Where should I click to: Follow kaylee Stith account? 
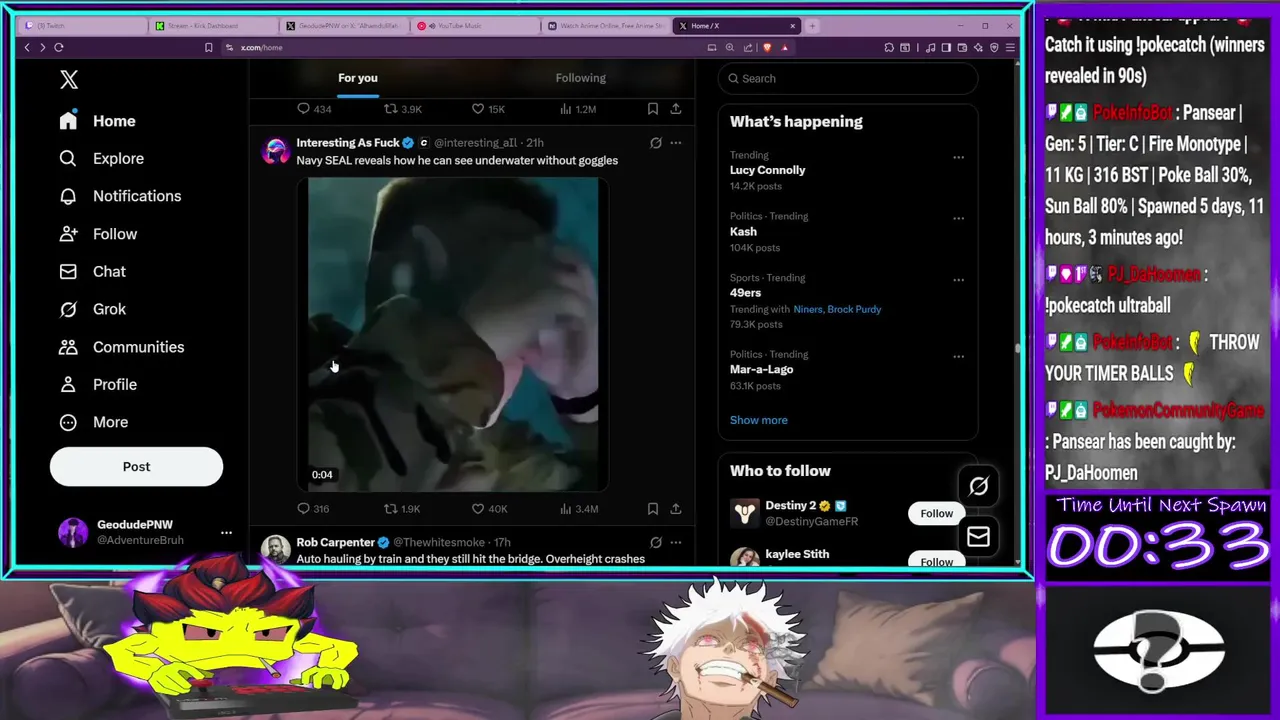coord(937,560)
